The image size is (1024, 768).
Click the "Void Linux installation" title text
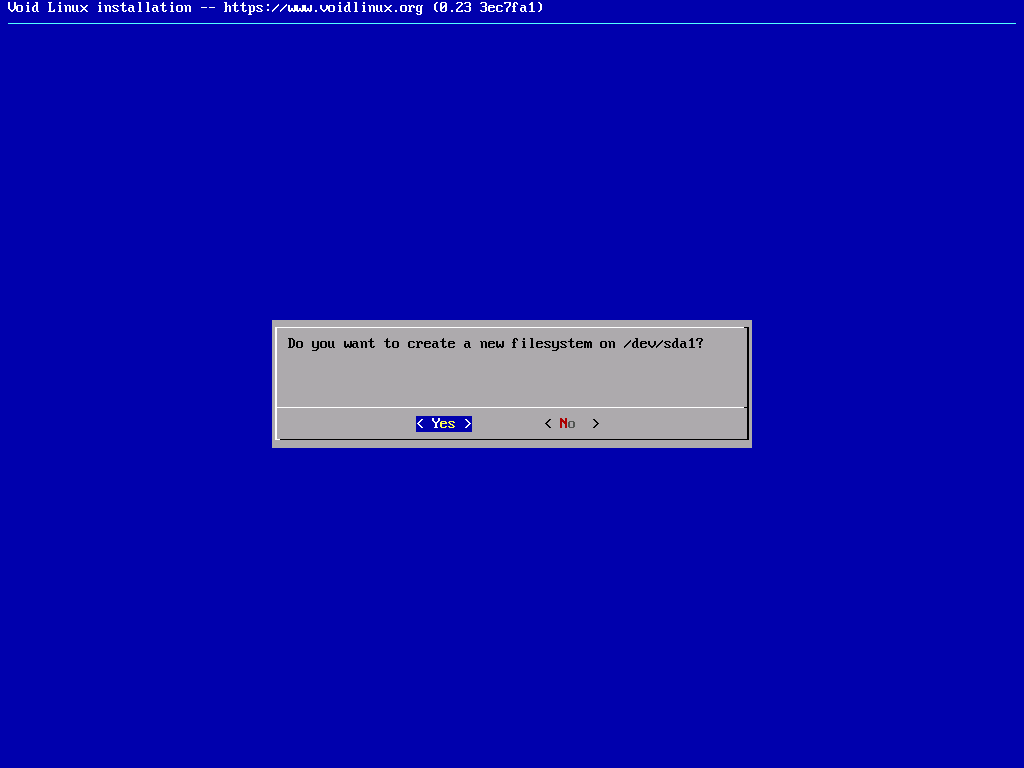99,8
